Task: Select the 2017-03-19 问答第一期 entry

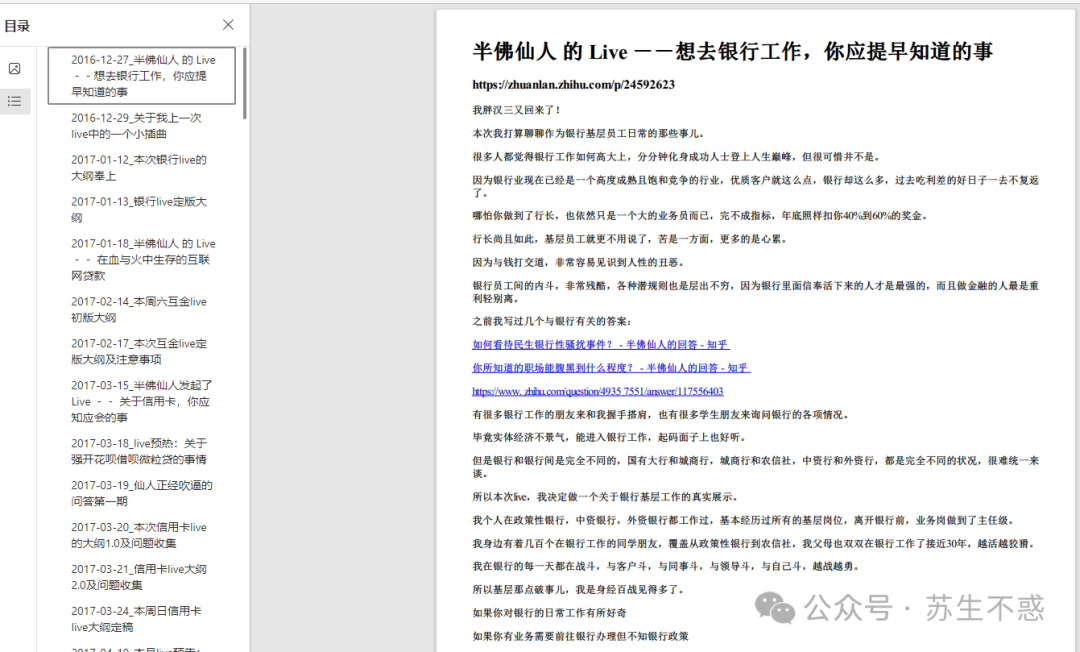Action: 139,491
